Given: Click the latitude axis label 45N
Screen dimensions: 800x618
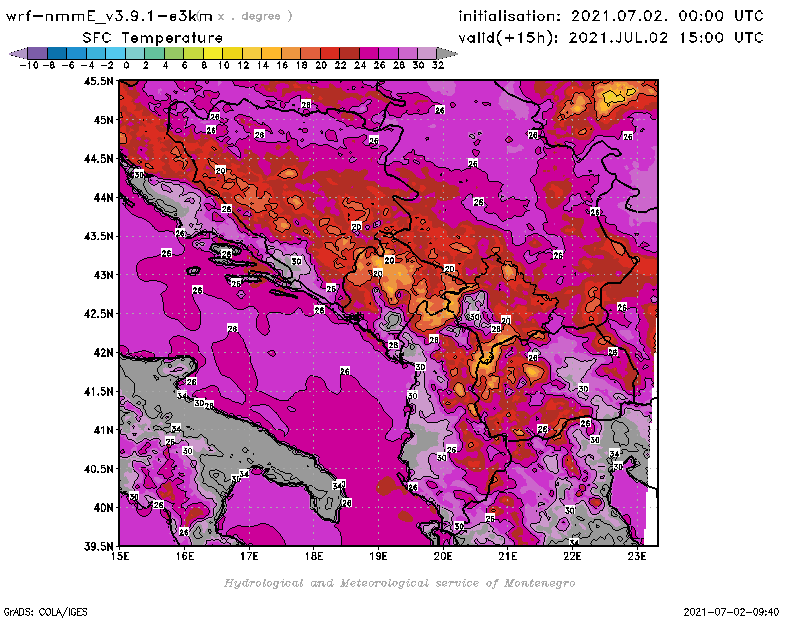Looking at the screenshot, I should click(103, 120).
